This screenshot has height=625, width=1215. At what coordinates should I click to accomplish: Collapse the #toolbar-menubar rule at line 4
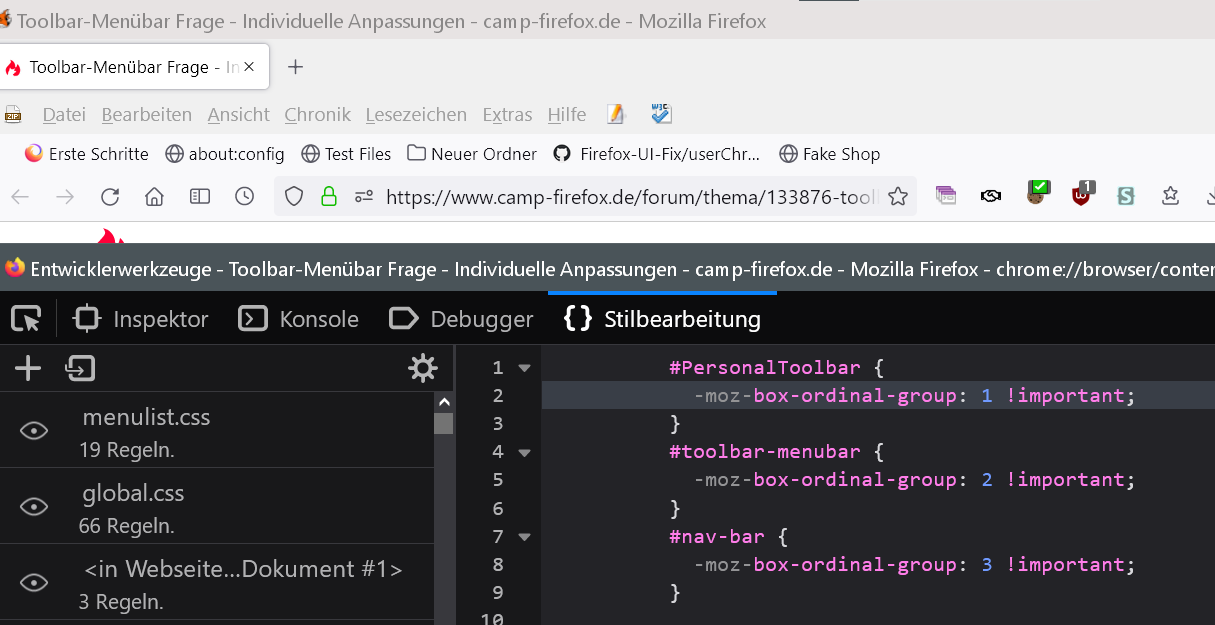524,452
